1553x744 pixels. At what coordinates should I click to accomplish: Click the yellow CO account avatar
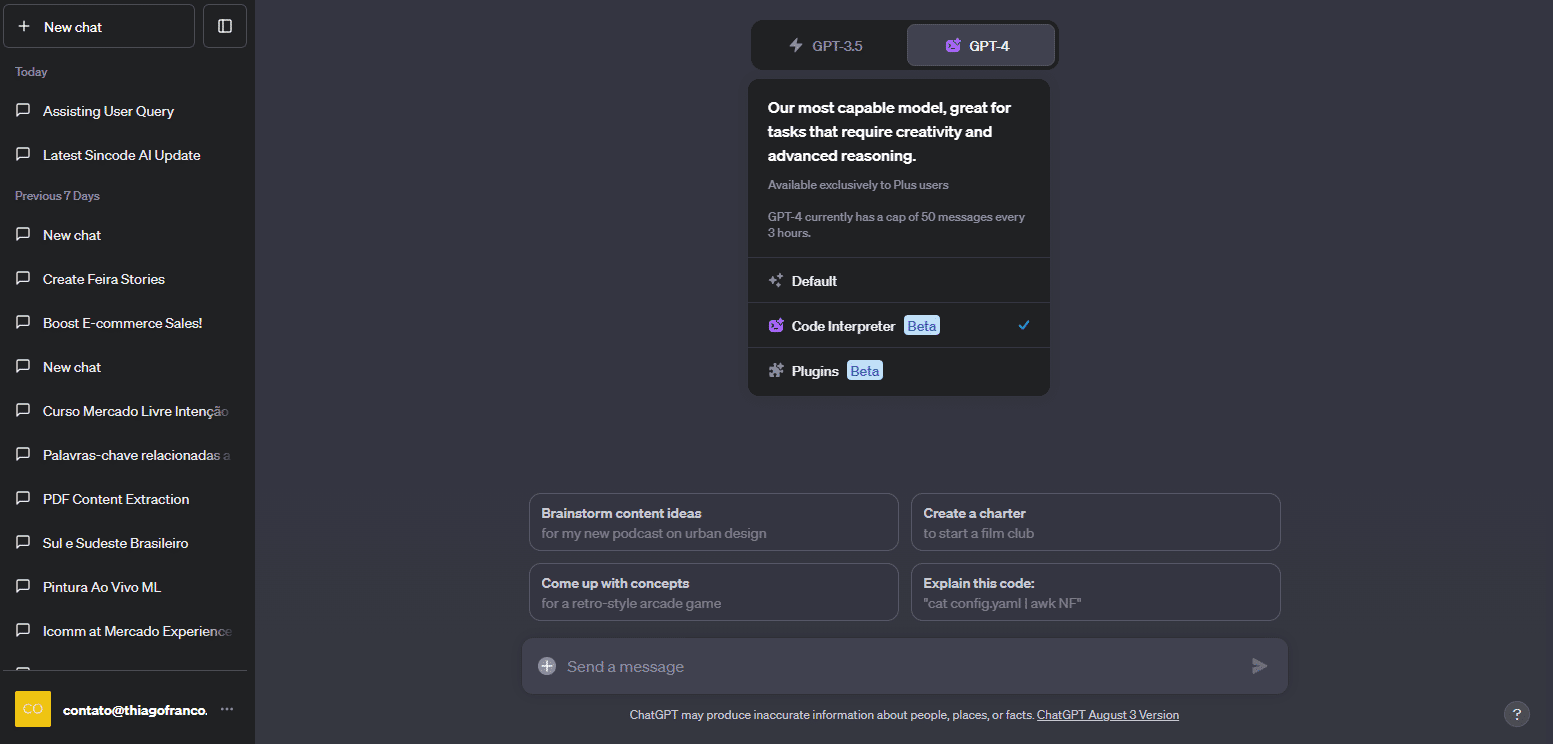[x=33, y=709]
